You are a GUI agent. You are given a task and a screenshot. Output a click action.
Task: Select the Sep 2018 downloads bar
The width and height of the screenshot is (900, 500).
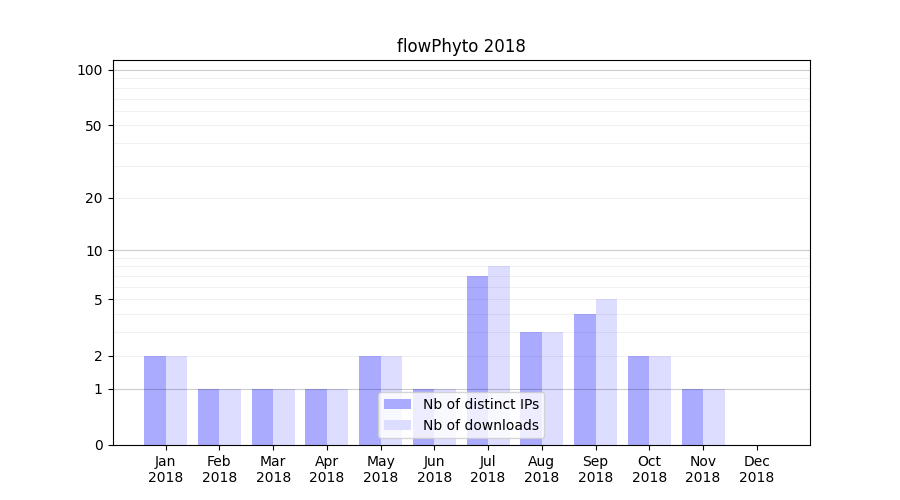(x=606, y=370)
